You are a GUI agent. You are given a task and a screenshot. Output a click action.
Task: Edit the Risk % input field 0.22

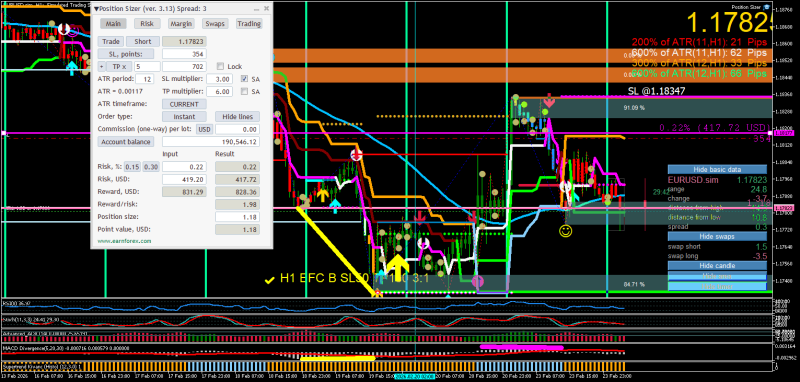(184, 167)
